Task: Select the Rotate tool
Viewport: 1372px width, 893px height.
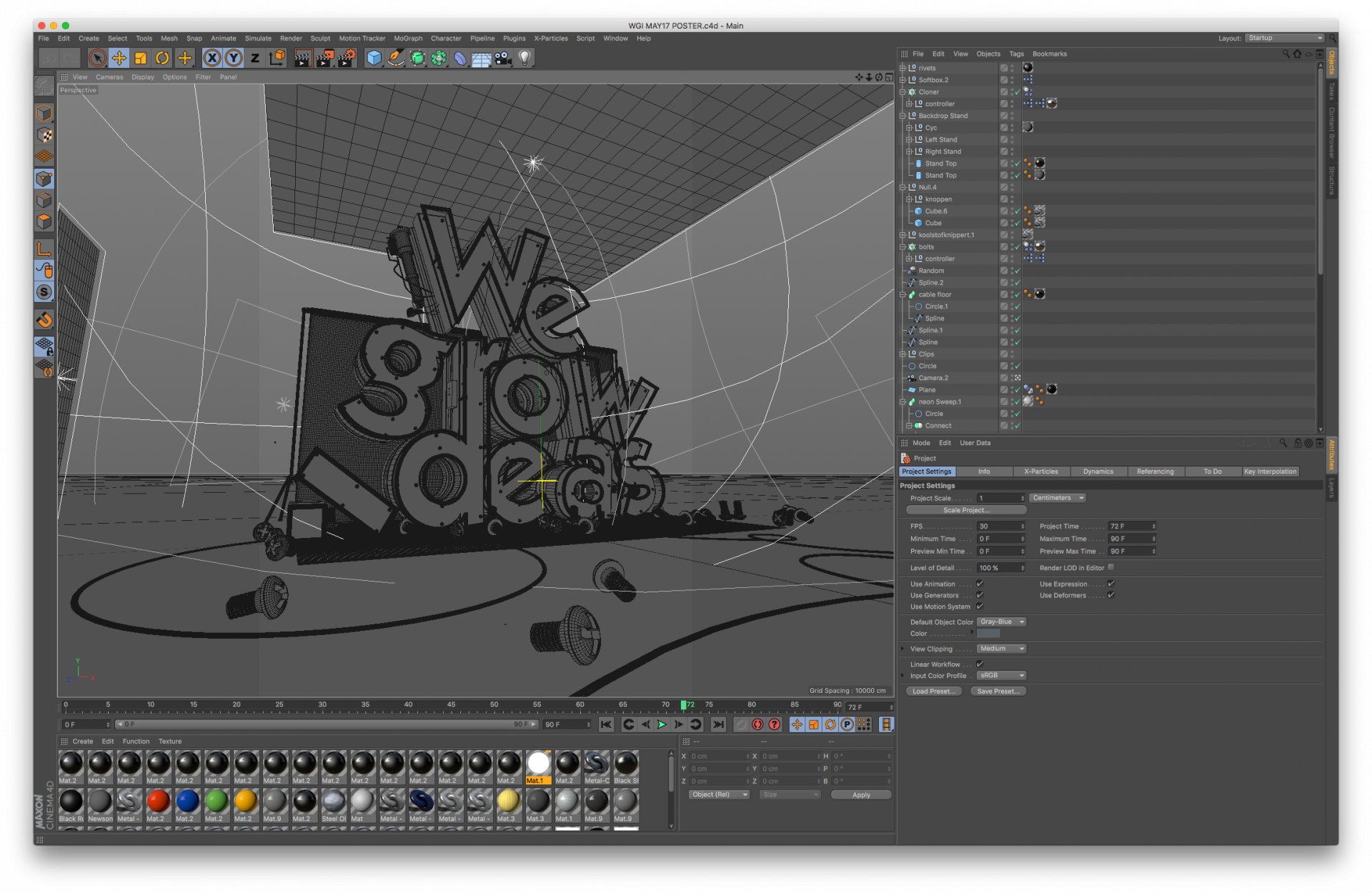Action: pyautogui.click(x=162, y=59)
